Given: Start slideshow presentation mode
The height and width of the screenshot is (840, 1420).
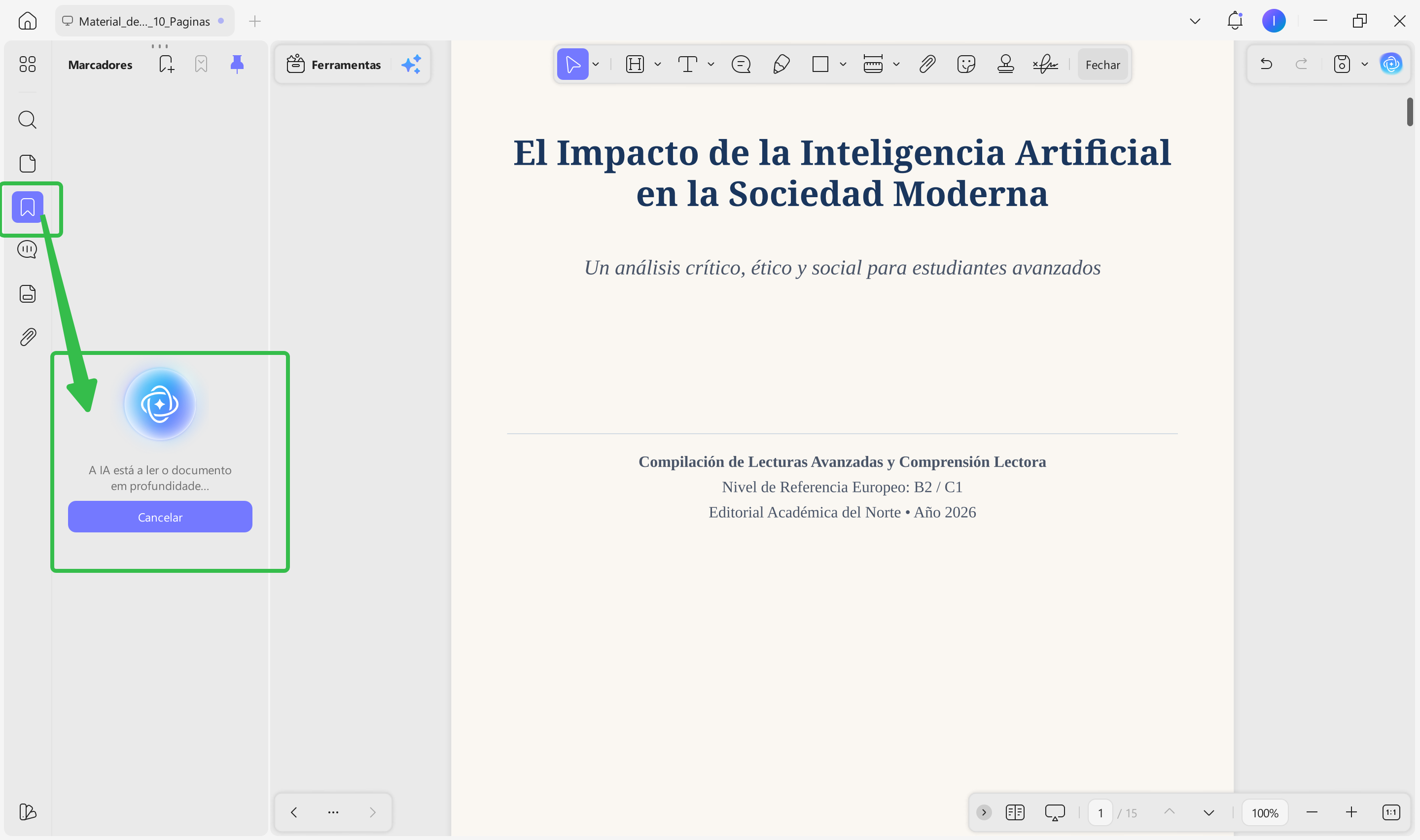Looking at the screenshot, I should click(1054, 812).
